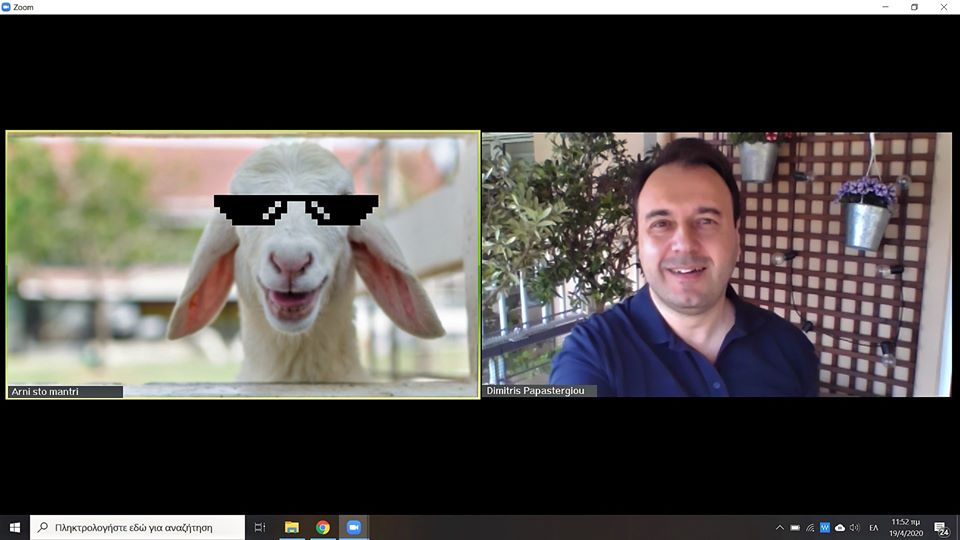Image resolution: width=960 pixels, height=540 pixels.
Task: Open the Windows Start menu
Action: (x=15, y=527)
